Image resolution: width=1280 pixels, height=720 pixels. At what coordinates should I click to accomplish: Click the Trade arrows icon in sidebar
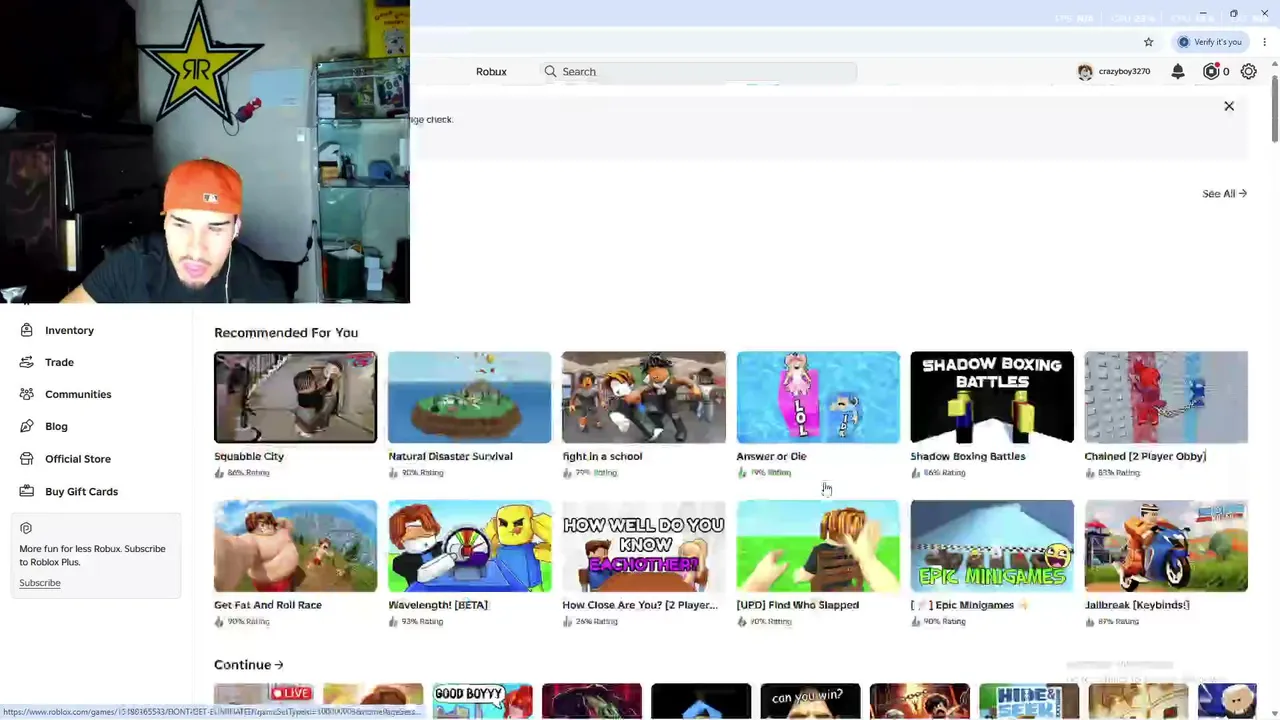27,362
